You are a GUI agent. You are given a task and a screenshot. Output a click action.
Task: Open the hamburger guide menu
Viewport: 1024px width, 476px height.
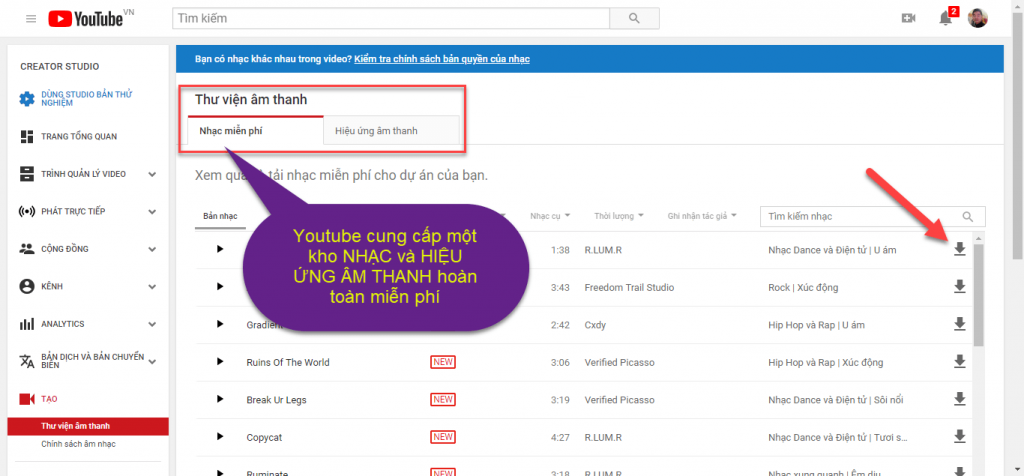tap(31, 18)
